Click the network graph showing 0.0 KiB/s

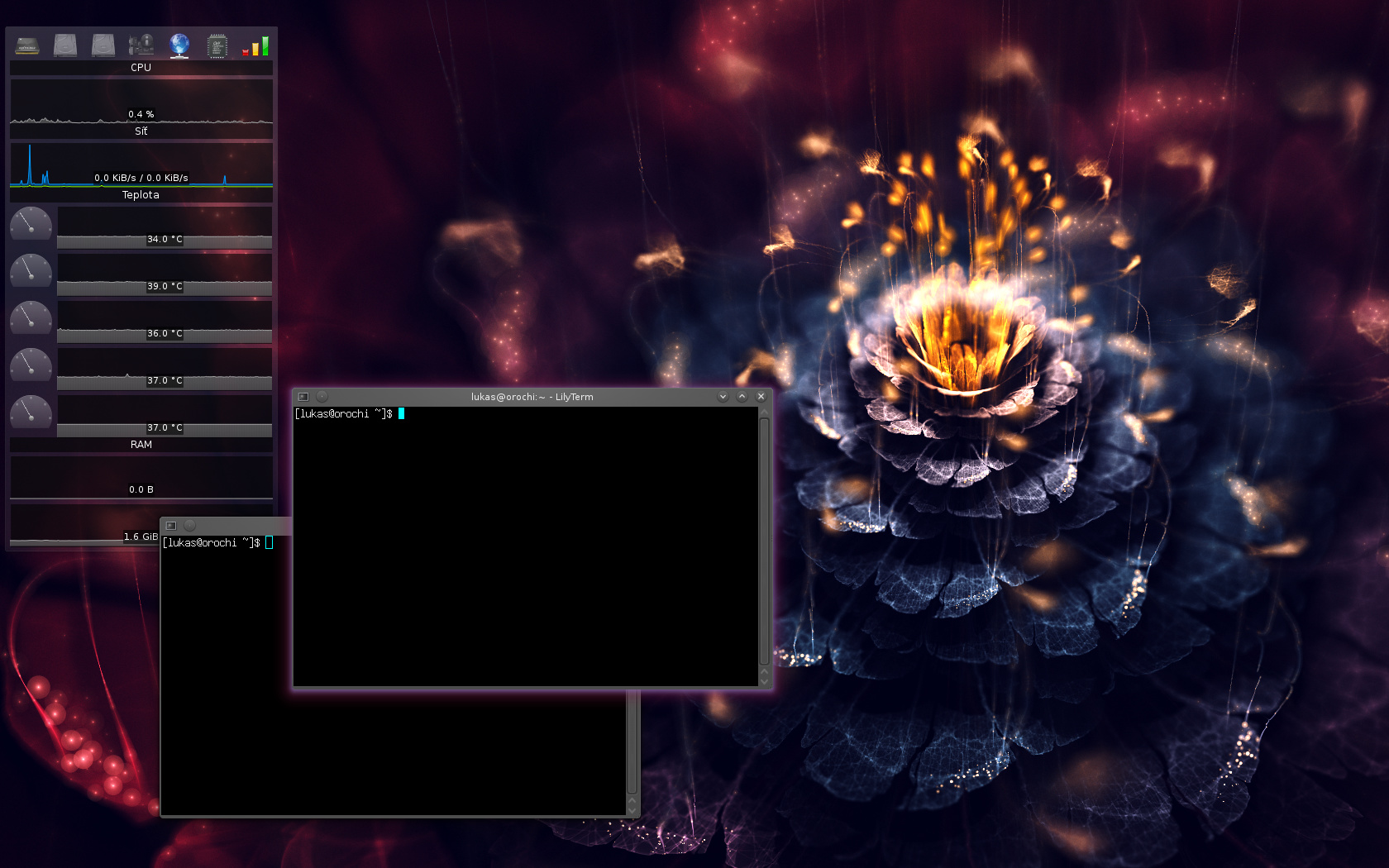[x=141, y=165]
